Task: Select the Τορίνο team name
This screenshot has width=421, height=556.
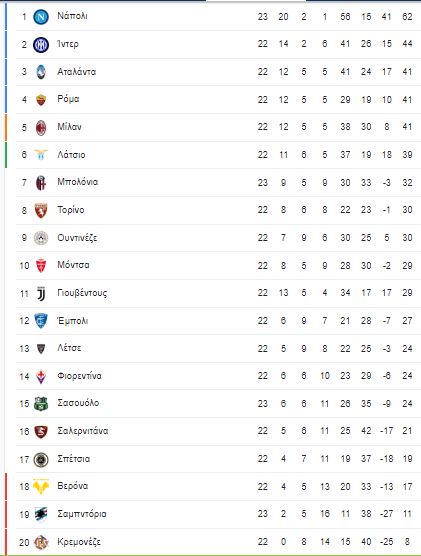Action: click(71, 210)
